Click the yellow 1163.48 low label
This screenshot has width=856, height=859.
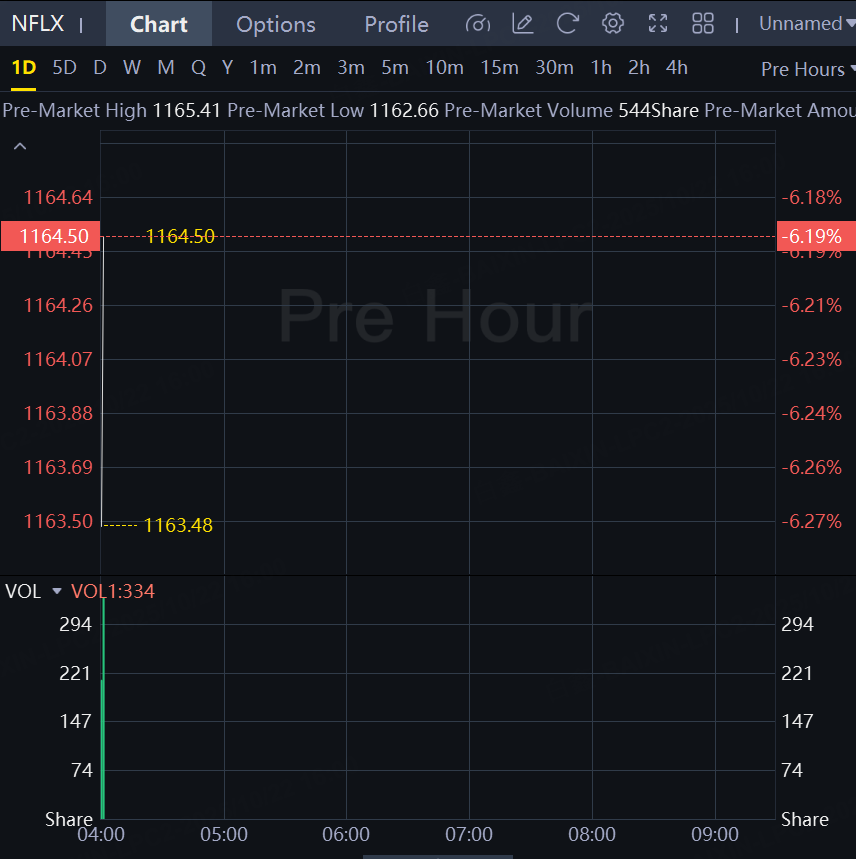pos(178,525)
